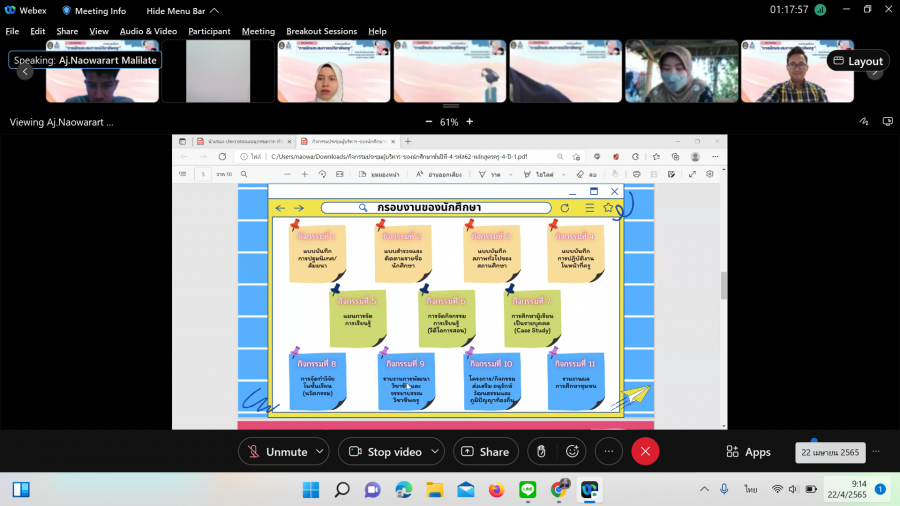Click the Share button
Viewport: 900px width, 506px height.
tap(485, 452)
